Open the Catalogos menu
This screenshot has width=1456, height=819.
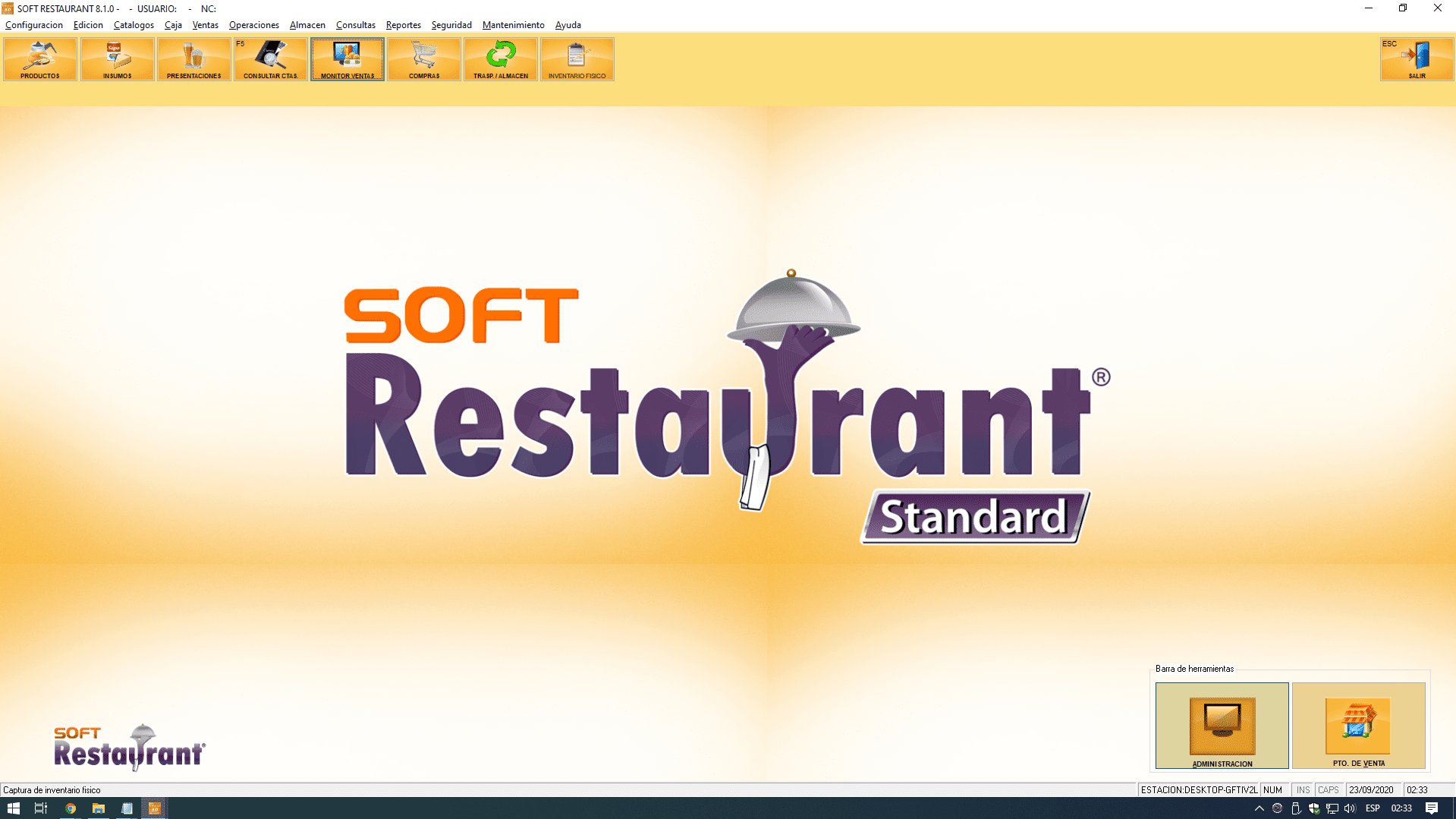134,25
